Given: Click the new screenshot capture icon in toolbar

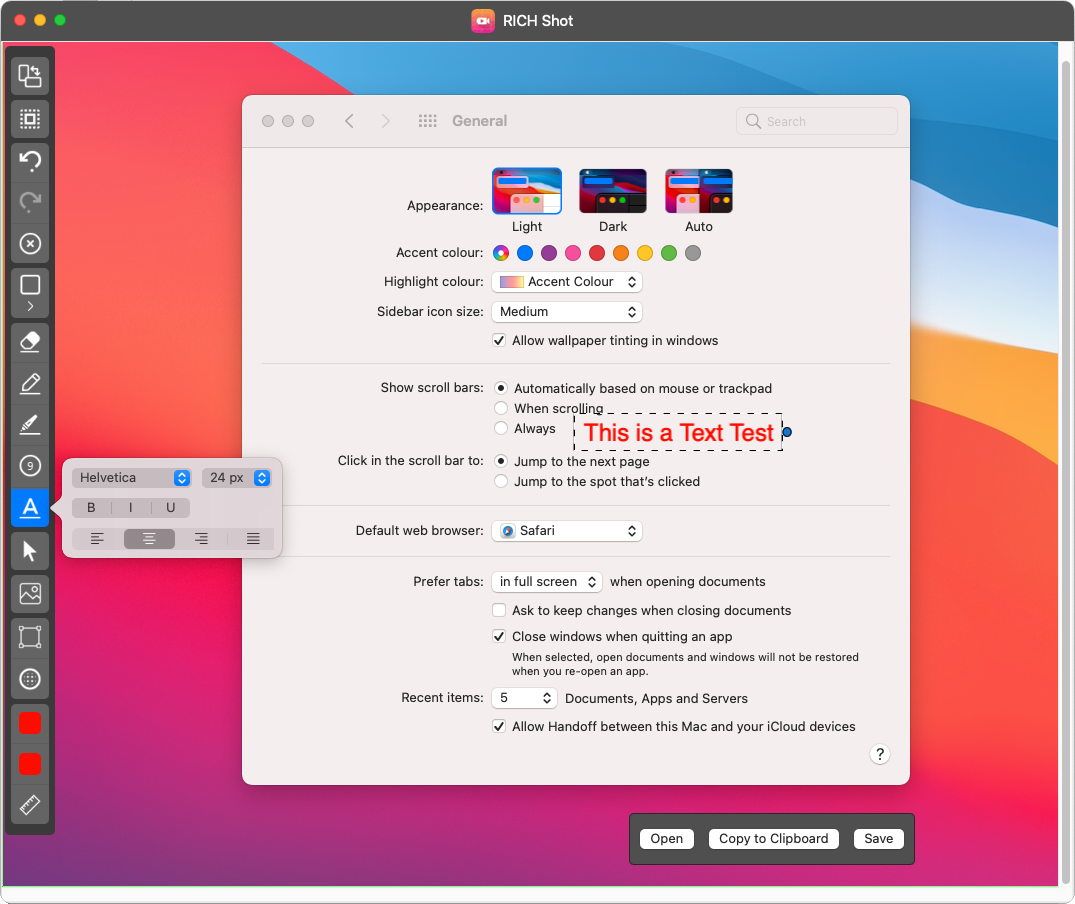Looking at the screenshot, I should (x=29, y=75).
